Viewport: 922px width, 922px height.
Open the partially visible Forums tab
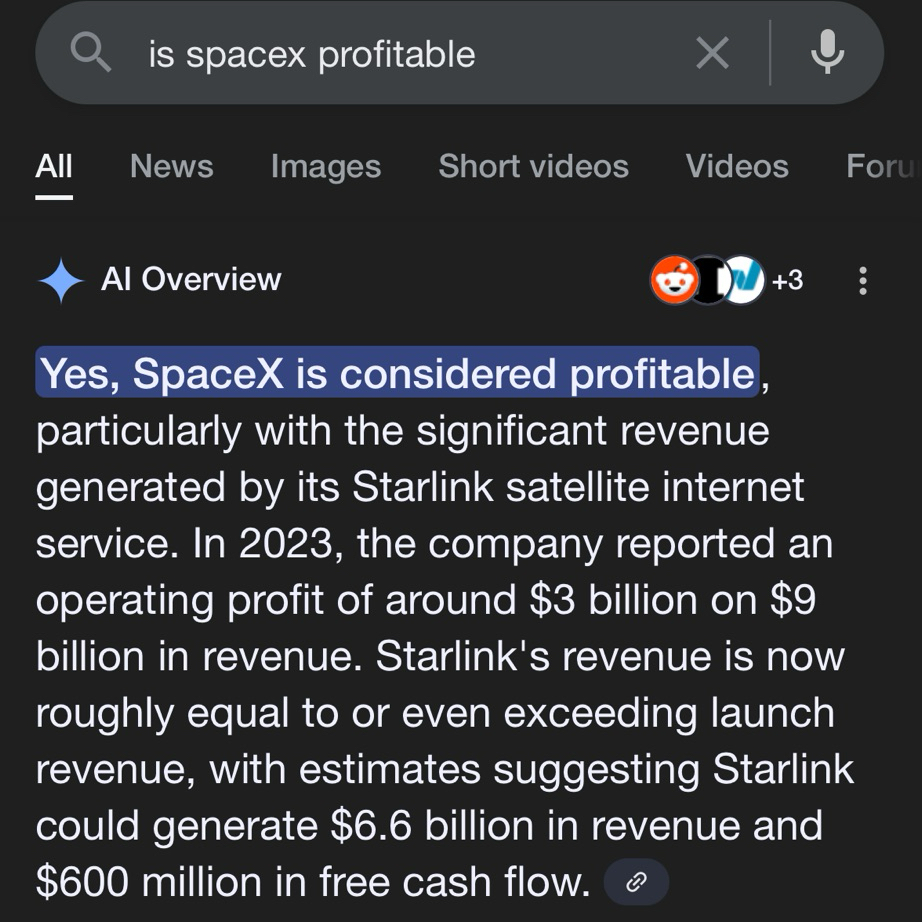click(x=882, y=166)
